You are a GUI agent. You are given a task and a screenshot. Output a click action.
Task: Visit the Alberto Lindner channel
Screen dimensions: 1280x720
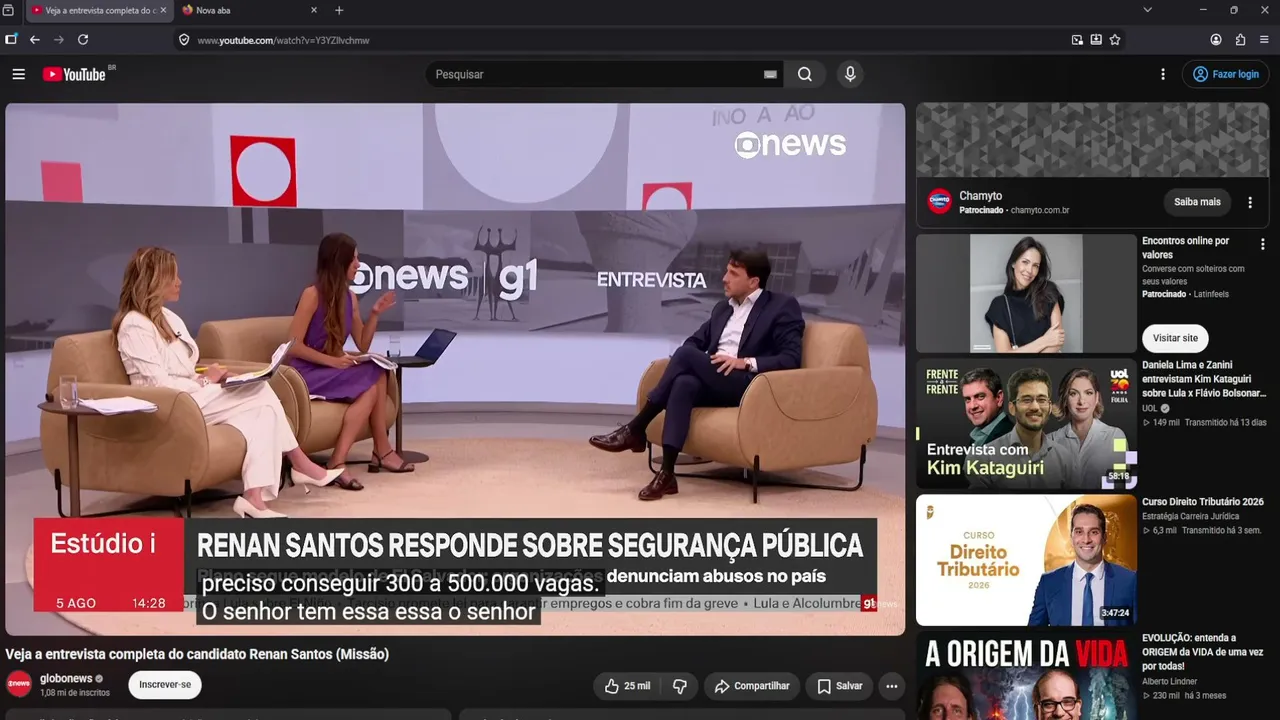(1170, 681)
